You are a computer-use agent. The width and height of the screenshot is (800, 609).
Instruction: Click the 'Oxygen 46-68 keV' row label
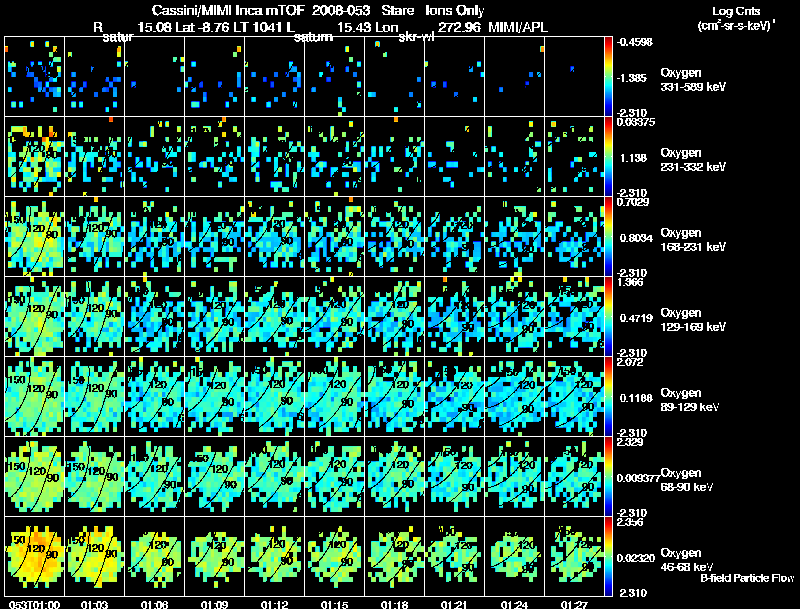coord(687,560)
